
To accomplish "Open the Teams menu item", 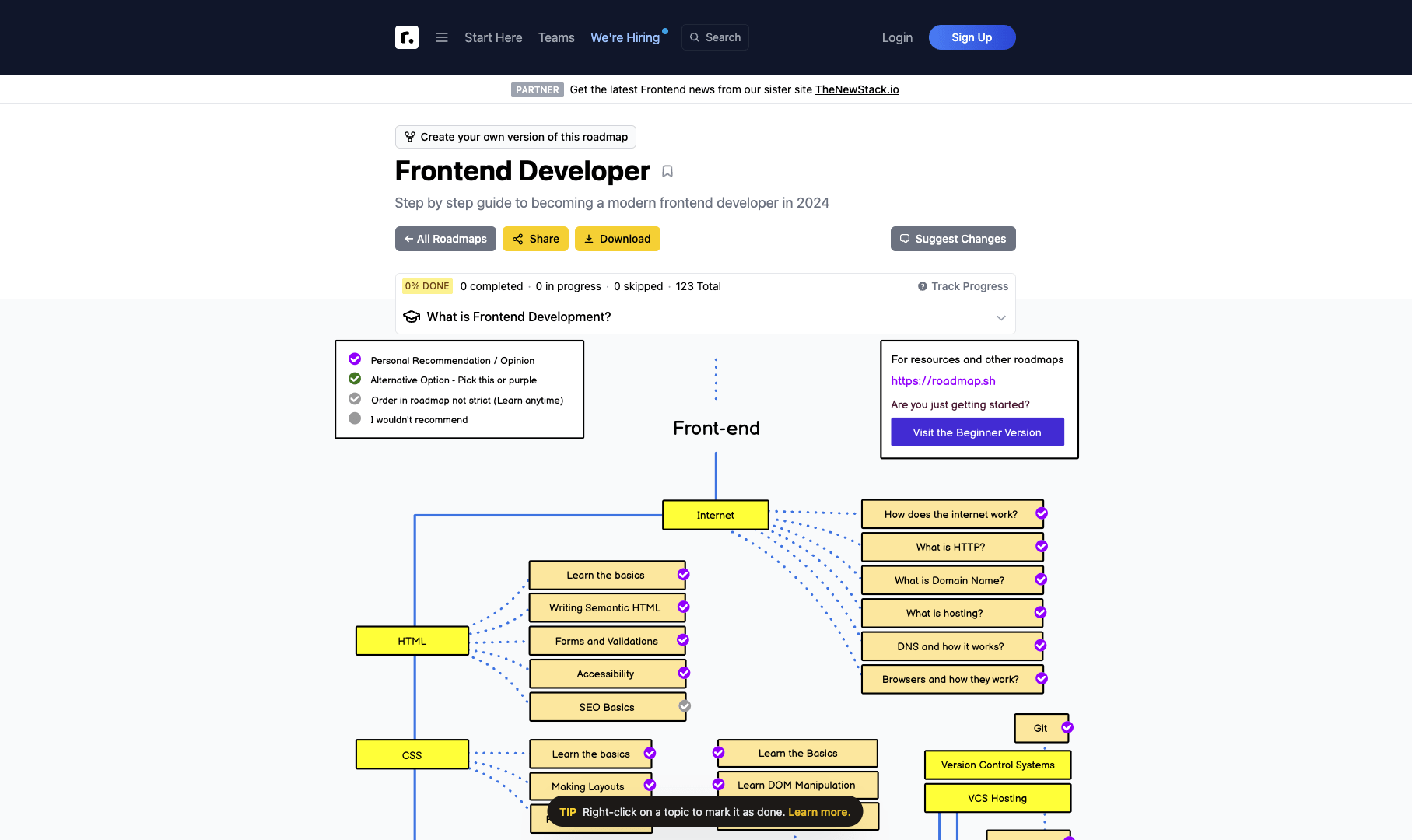I will [x=556, y=37].
